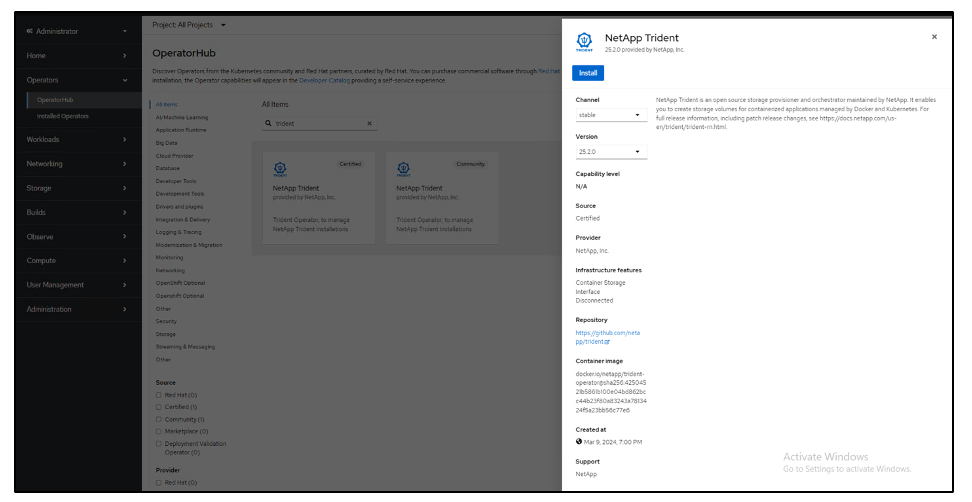Click into the trident search input field
This screenshot has height=502, width=972.
point(319,123)
